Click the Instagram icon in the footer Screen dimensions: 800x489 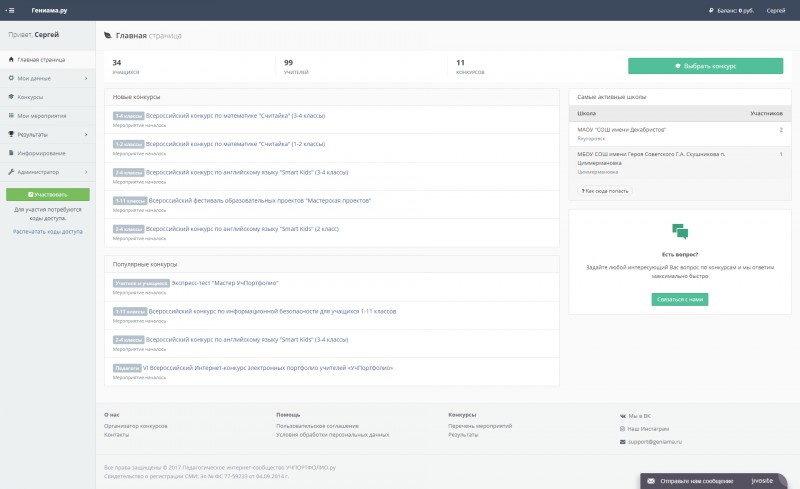tap(623, 427)
